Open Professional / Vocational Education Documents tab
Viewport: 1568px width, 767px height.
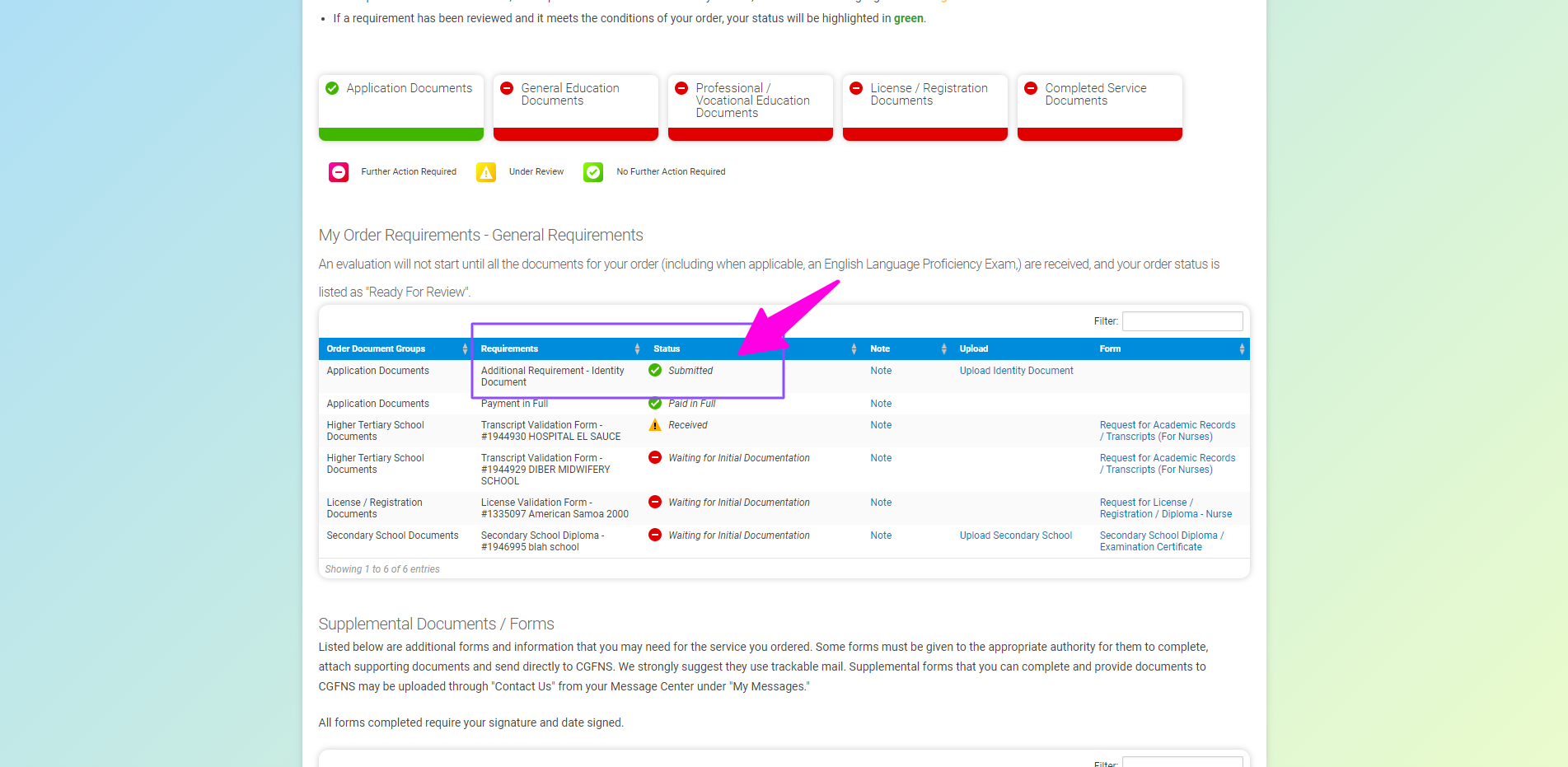(x=751, y=101)
